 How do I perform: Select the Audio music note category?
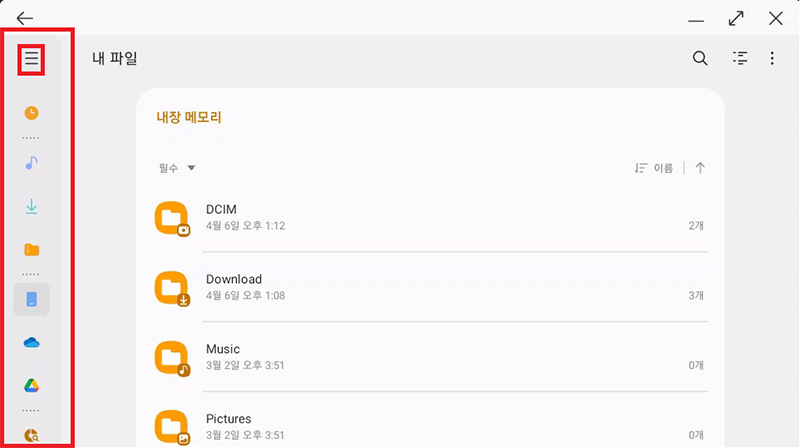[x=32, y=161]
